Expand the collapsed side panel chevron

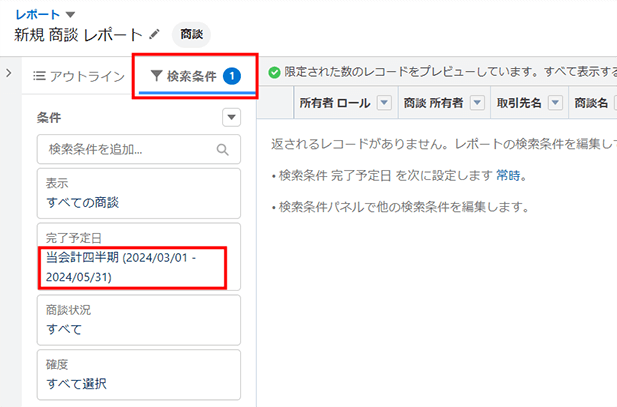click(9, 73)
